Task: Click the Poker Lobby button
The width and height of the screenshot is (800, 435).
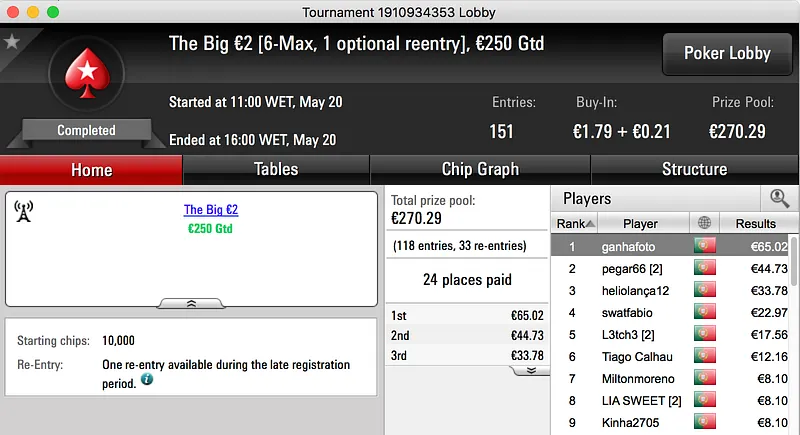Action: point(727,54)
